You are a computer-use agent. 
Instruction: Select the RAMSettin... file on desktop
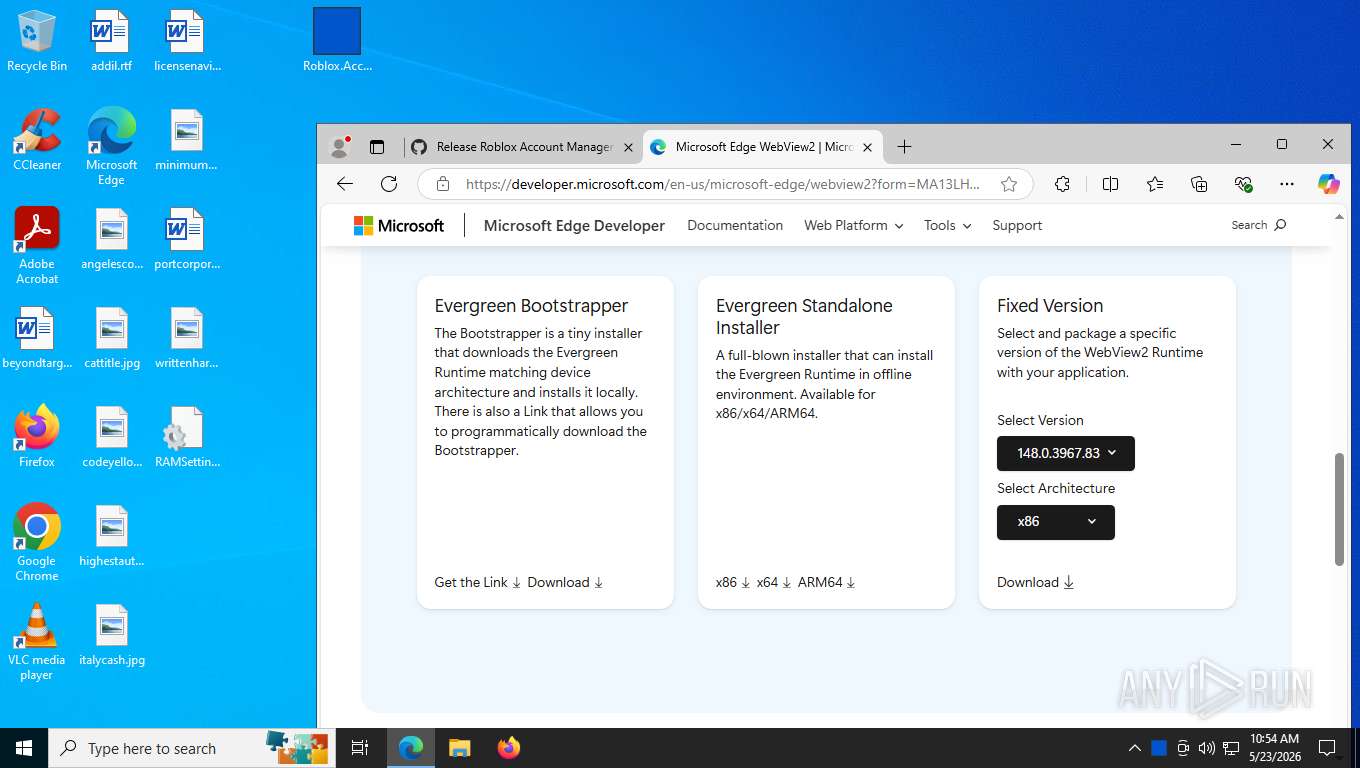(187, 437)
